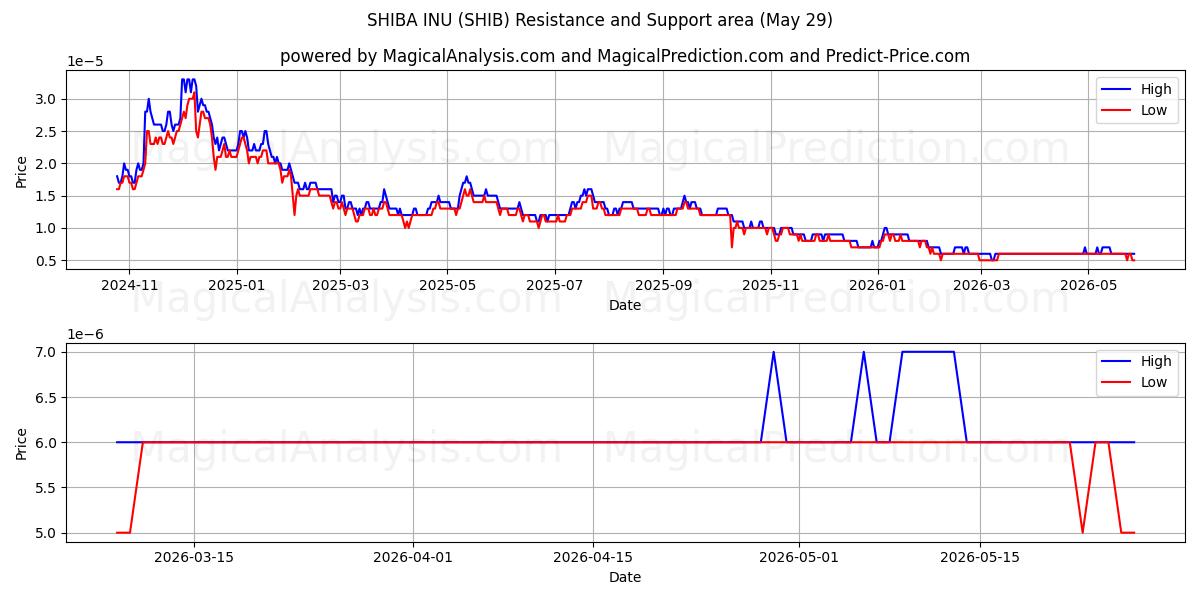This screenshot has height=600, width=1200.
Task: Click the 'Price' axis label of the upper chart
Action: click(22, 170)
